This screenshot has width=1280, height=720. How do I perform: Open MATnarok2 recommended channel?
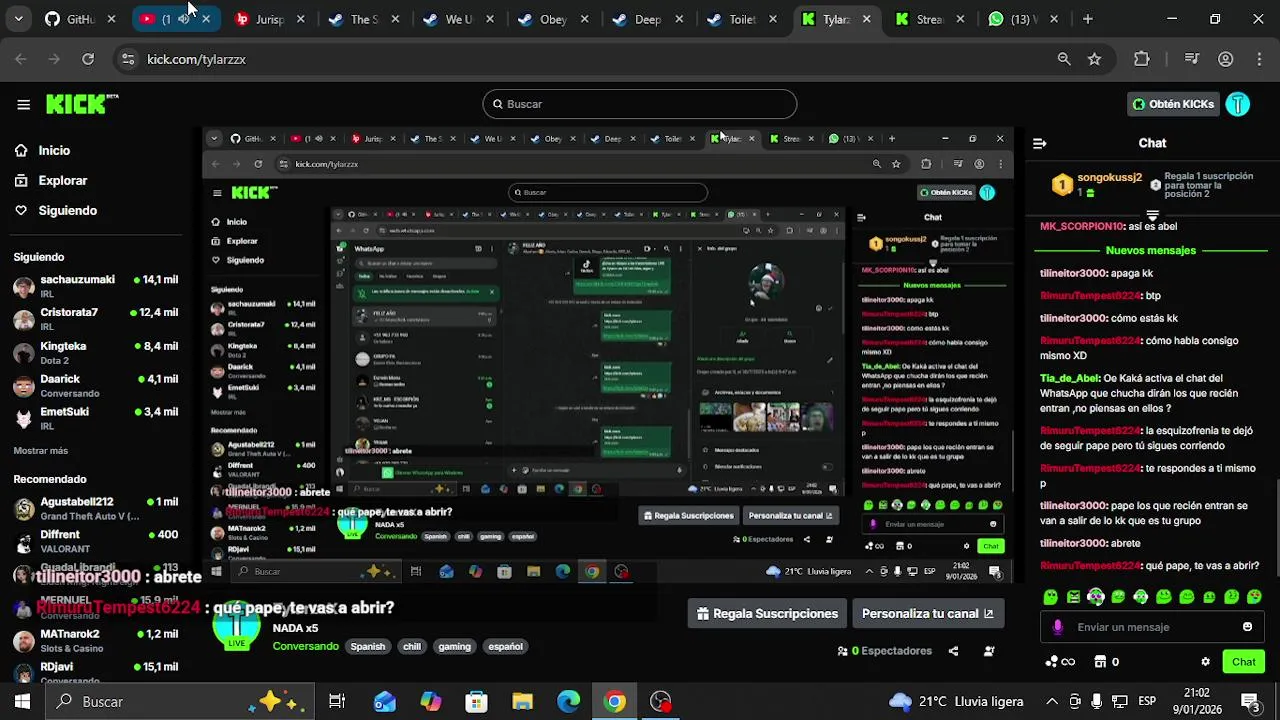pyautogui.click(x=95, y=640)
